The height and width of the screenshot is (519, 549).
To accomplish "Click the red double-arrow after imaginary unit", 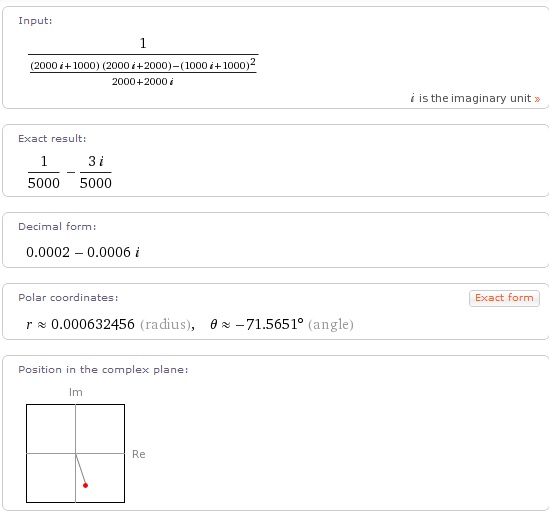I will (x=537, y=99).
